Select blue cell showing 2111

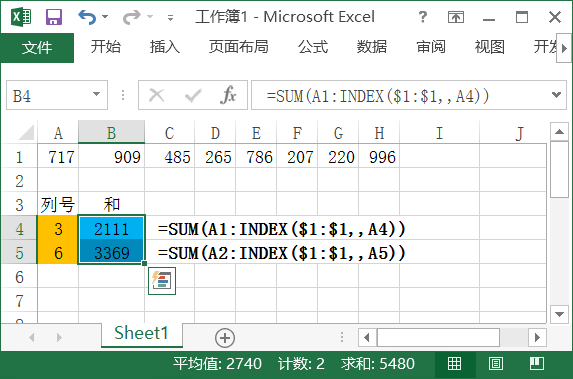[111, 229]
